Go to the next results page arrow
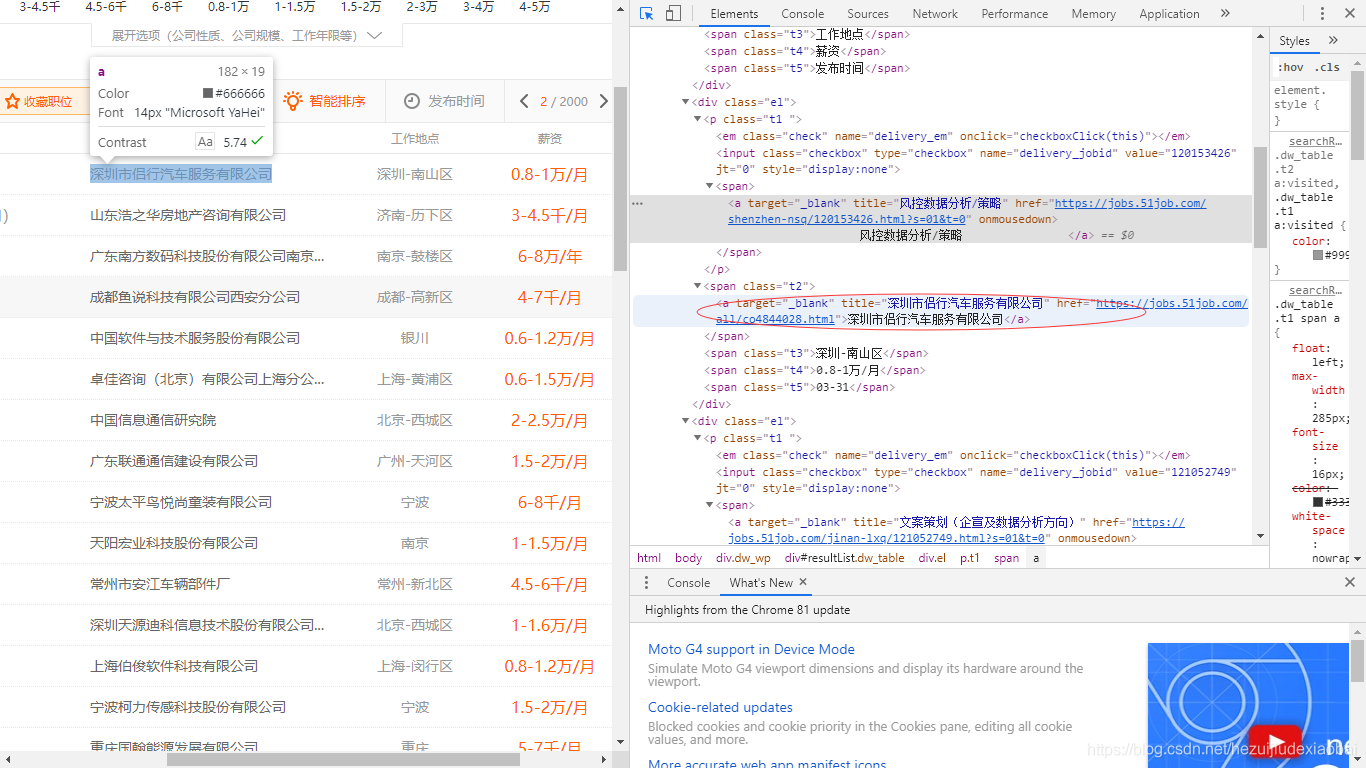Image resolution: width=1366 pixels, height=768 pixels. (603, 101)
